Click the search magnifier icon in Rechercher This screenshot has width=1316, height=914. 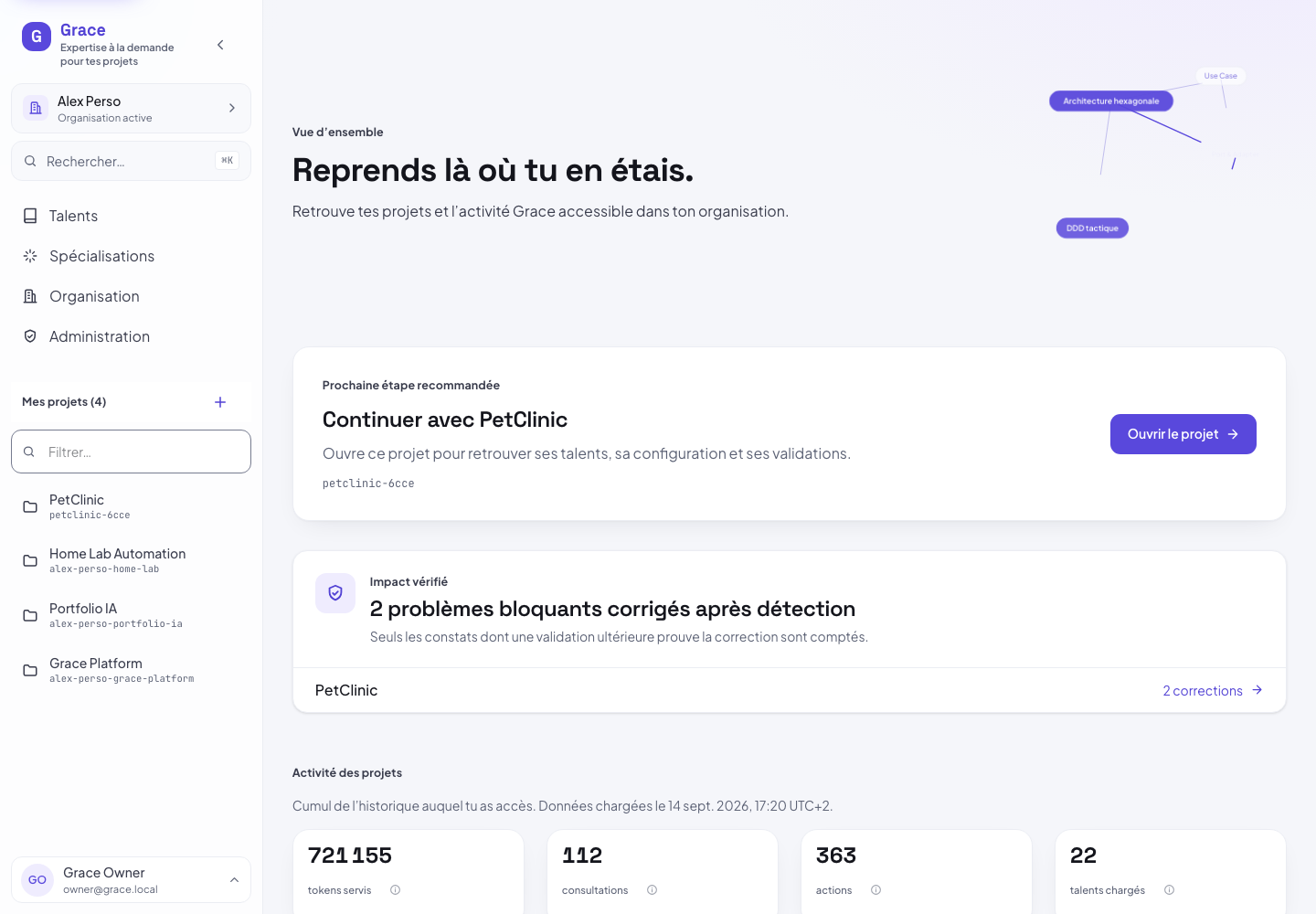30,161
